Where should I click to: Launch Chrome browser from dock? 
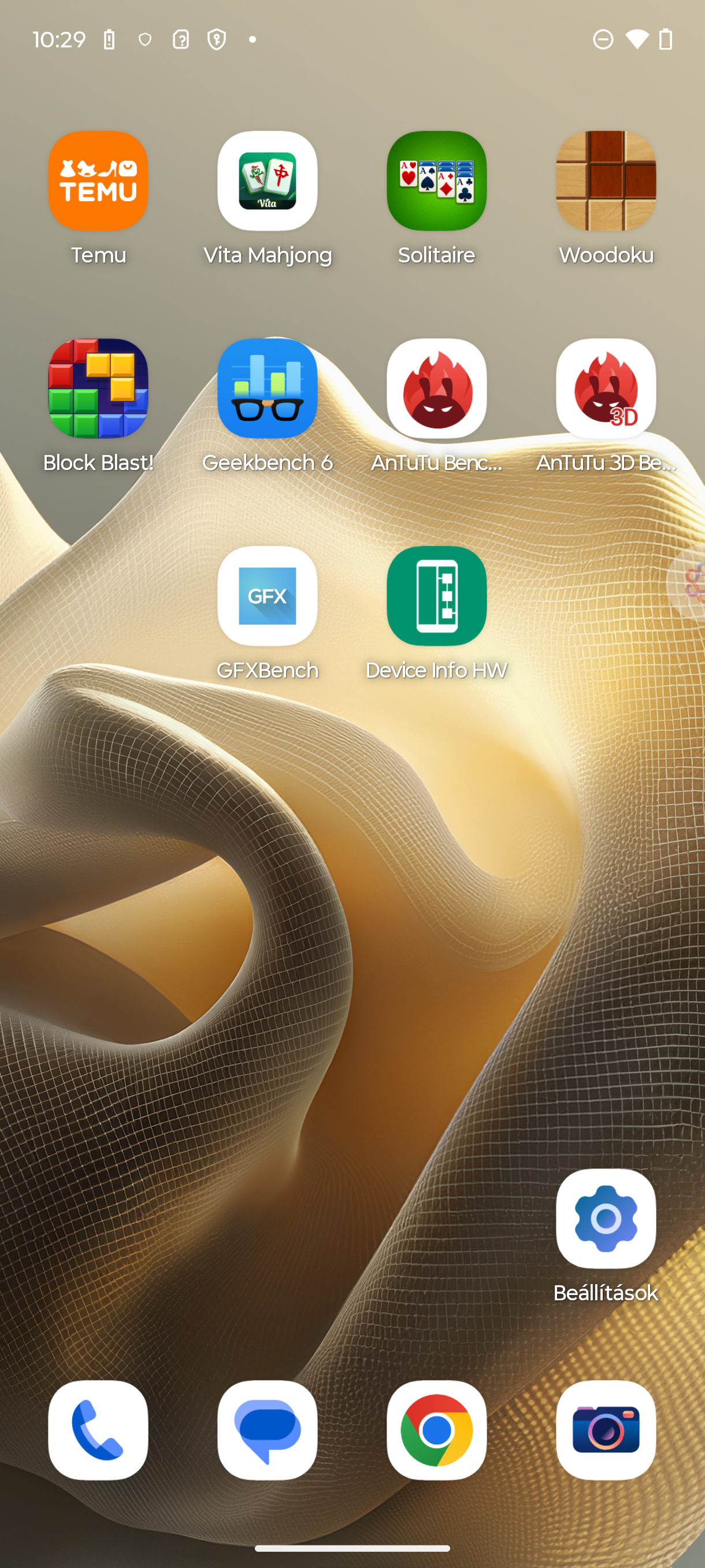point(436,1430)
